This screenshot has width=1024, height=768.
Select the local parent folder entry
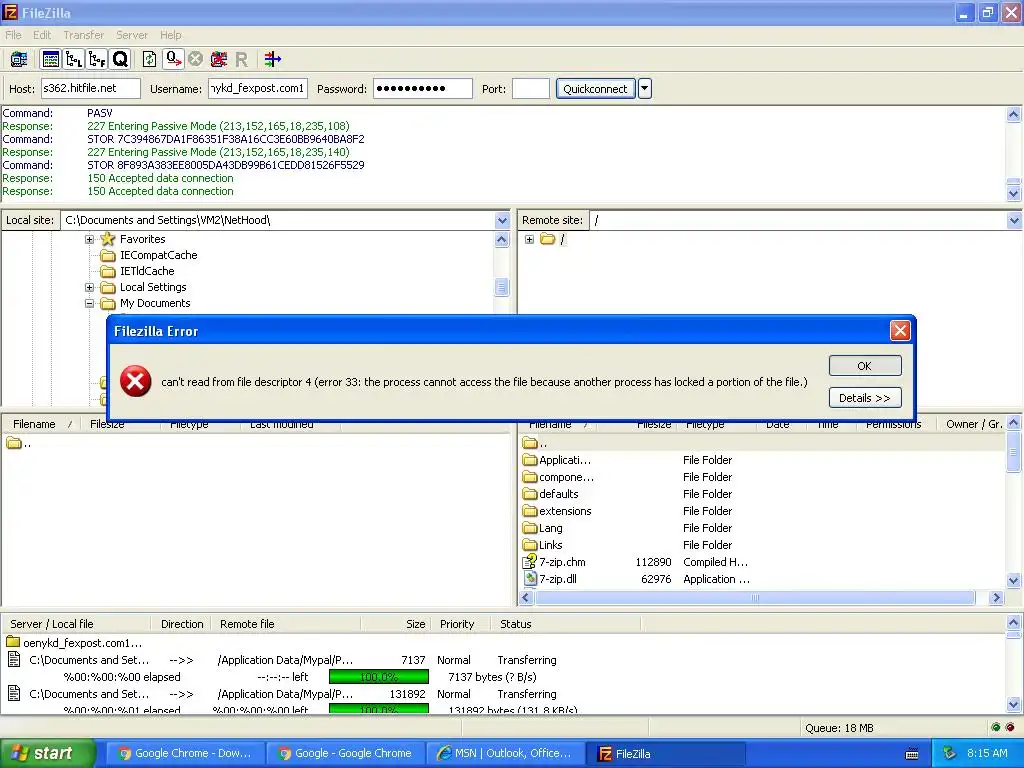pos(20,443)
